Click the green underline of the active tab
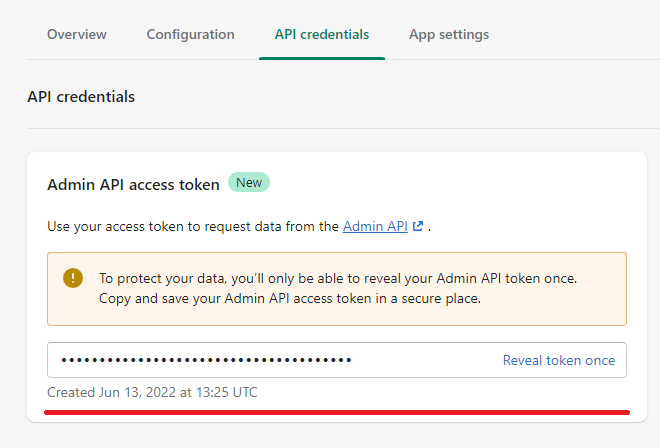The image size is (660, 448). [322, 58]
